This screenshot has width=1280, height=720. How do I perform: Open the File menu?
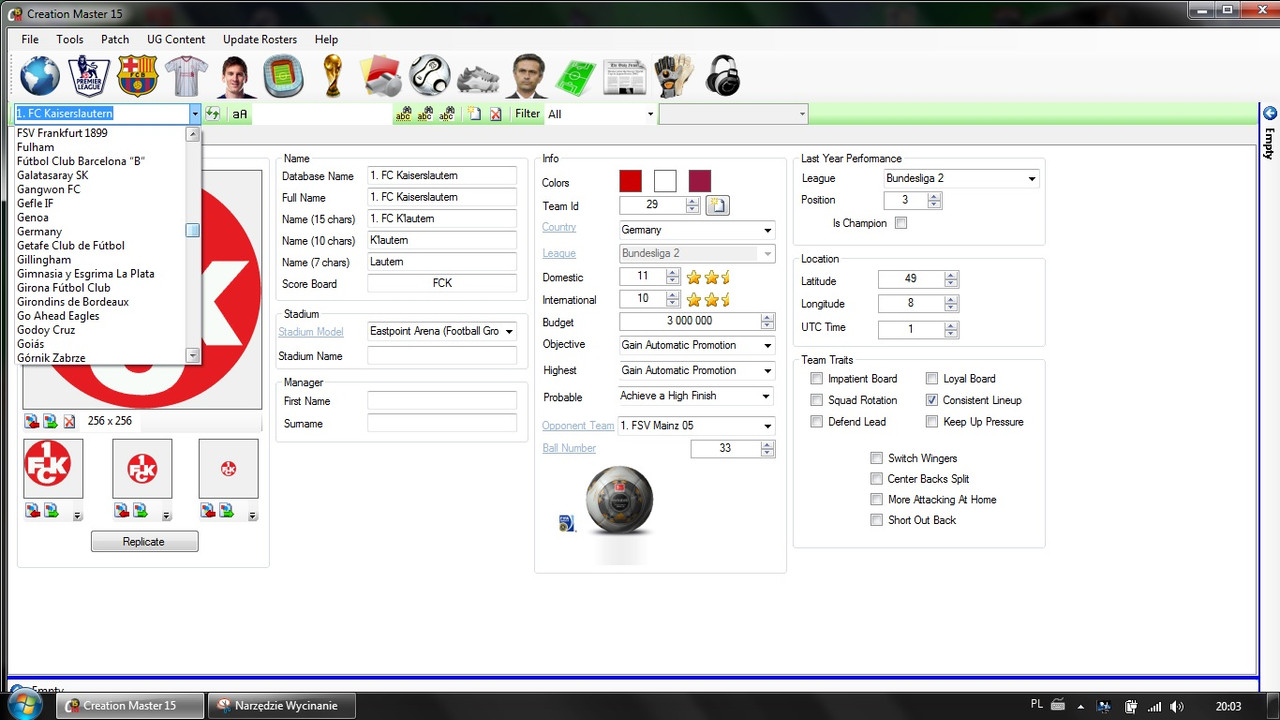(30, 40)
